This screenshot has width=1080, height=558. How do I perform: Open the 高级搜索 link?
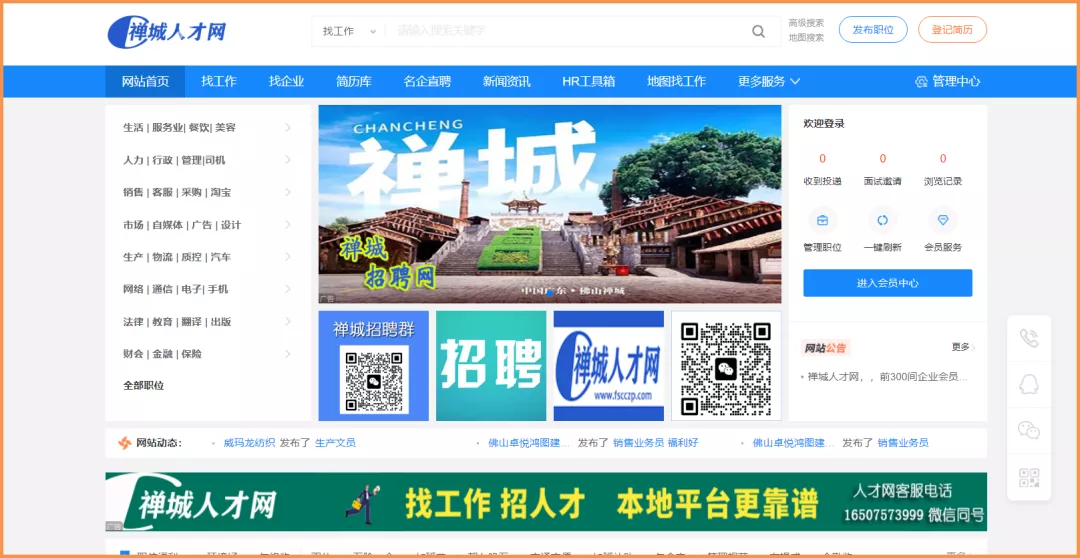[806, 23]
